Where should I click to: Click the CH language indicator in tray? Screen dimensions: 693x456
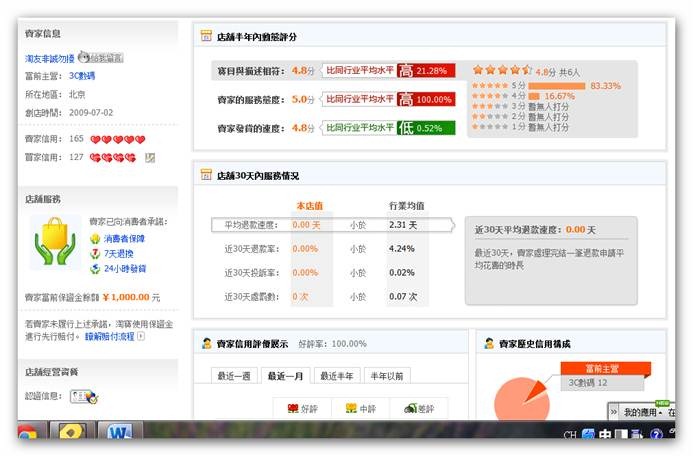pyautogui.click(x=570, y=435)
